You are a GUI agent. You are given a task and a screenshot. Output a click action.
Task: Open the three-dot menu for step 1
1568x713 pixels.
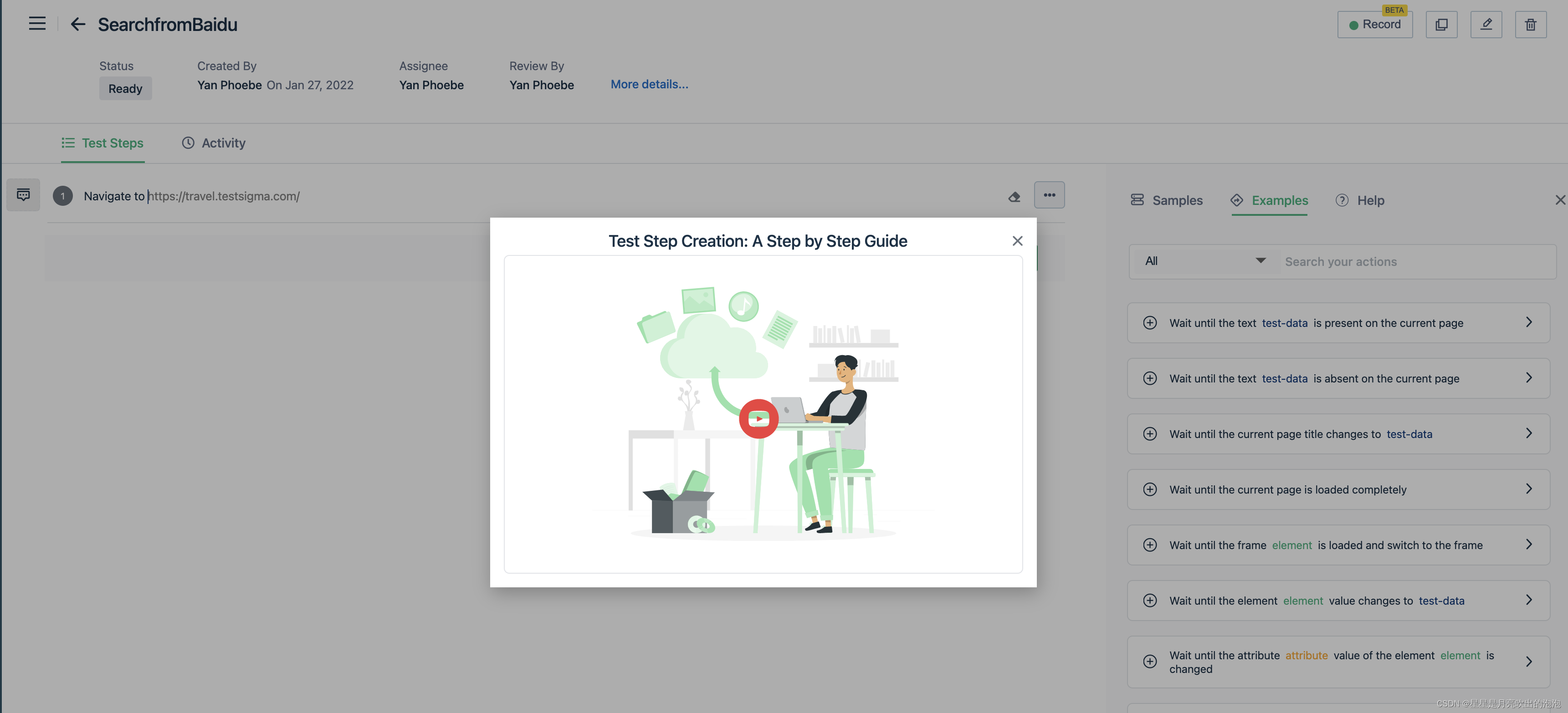(1049, 195)
